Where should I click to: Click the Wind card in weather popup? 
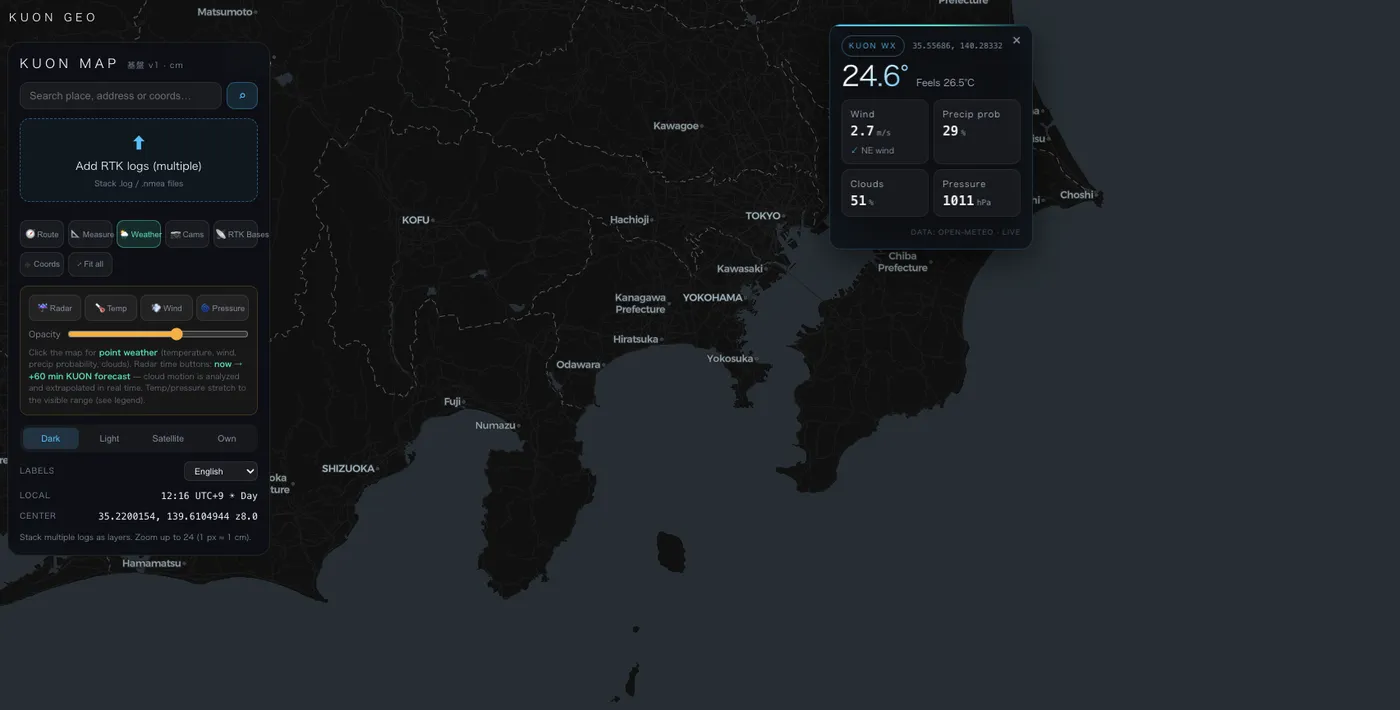click(885, 131)
